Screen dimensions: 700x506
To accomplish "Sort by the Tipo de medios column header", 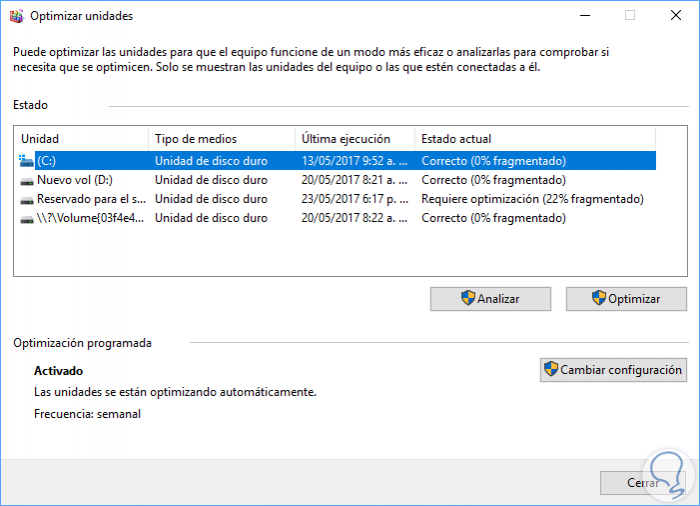I will (221, 139).
